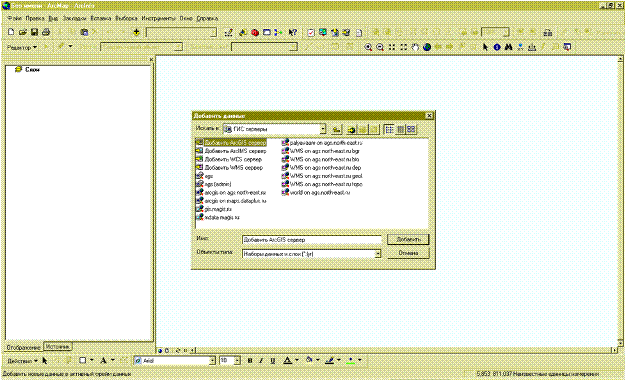Select 'world on ags.northeast.ru' connection

(316, 192)
